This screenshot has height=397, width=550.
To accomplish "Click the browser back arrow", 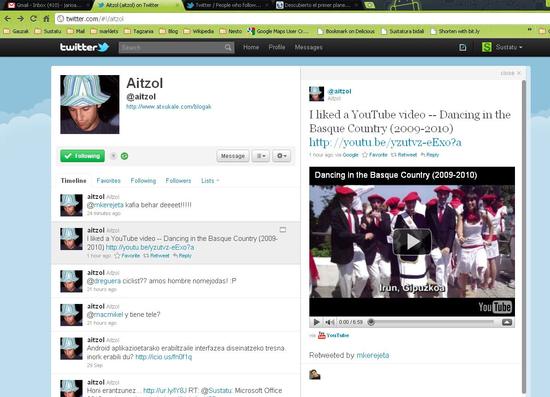I will click(8, 19).
